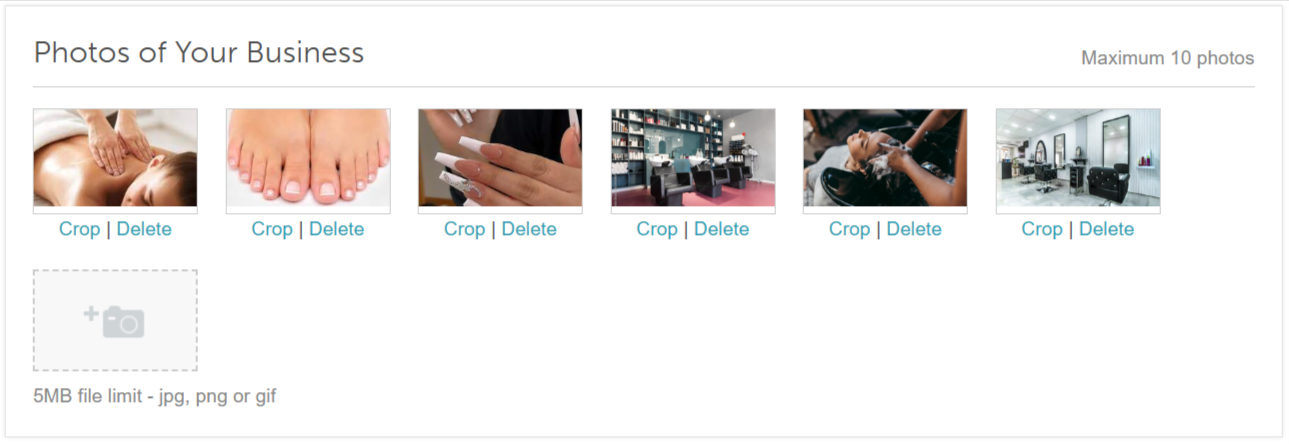Screen dimensions: 1289x444
Task: Select the acrylic nails thumbnail
Action: click(500, 158)
